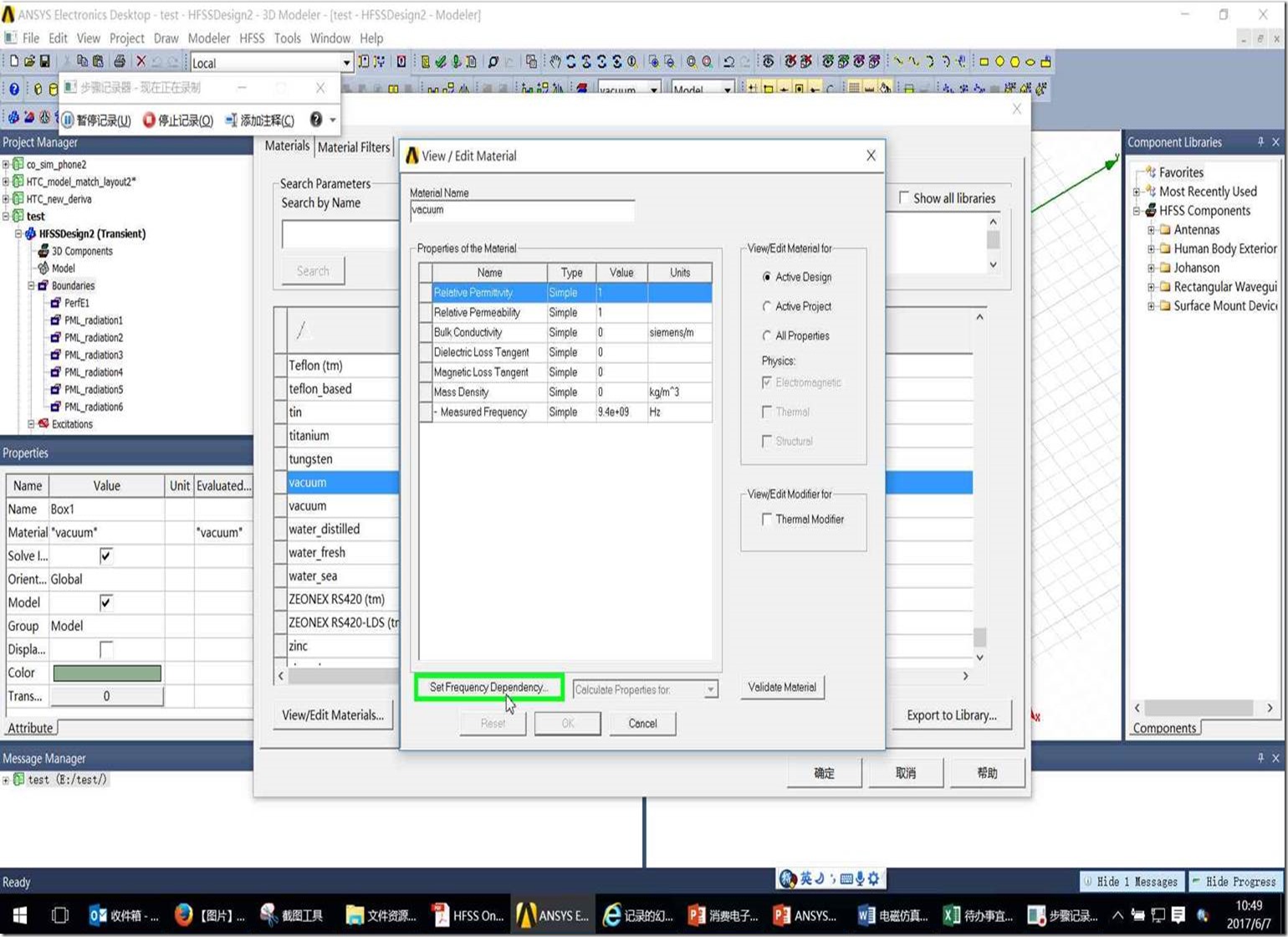The width and height of the screenshot is (1288, 937).
Task: Click the Draw Box icon
Action: (38, 89)
